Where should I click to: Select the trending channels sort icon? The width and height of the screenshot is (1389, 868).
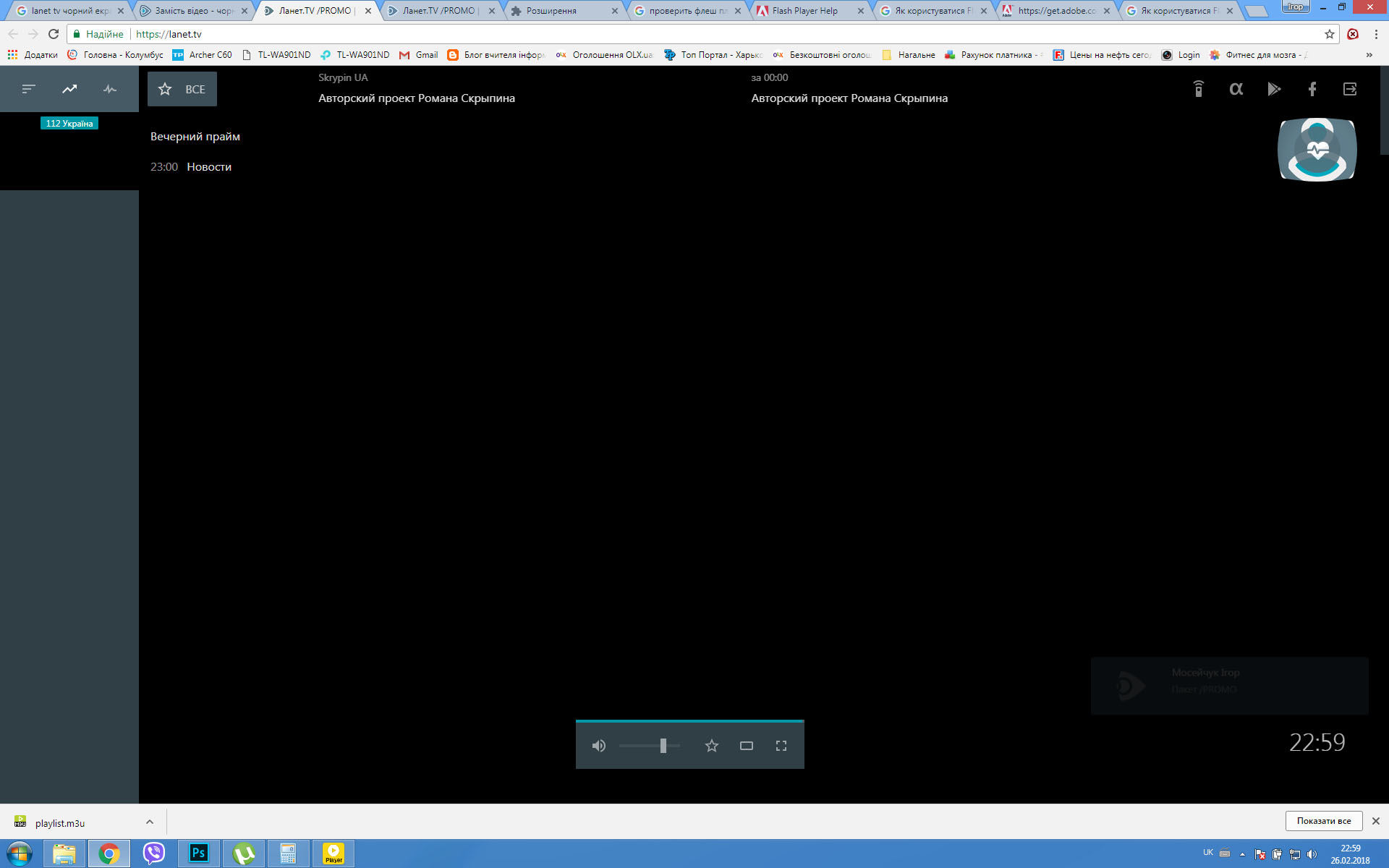click(x=69, y=89)
